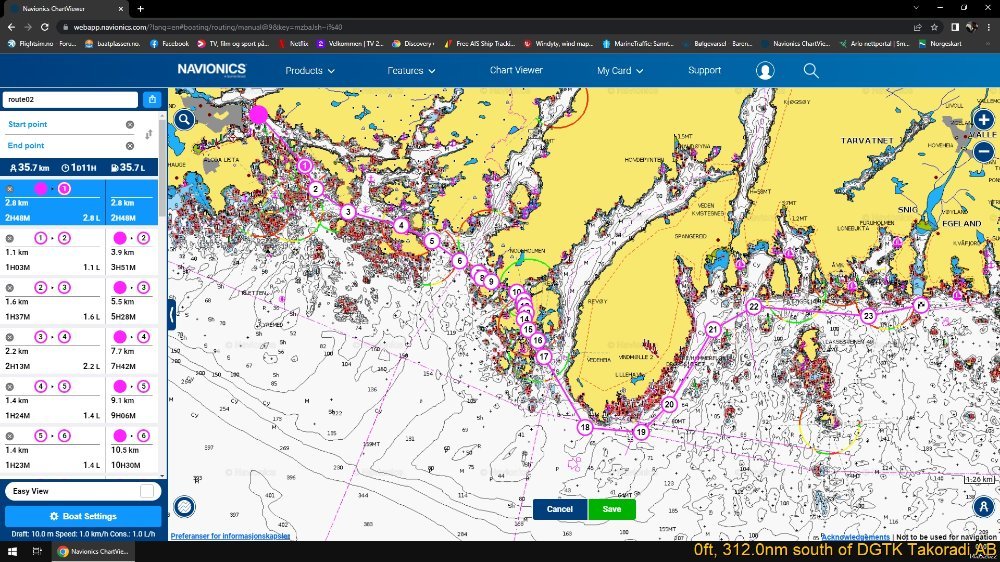Click the End point field

pos(64,146)
